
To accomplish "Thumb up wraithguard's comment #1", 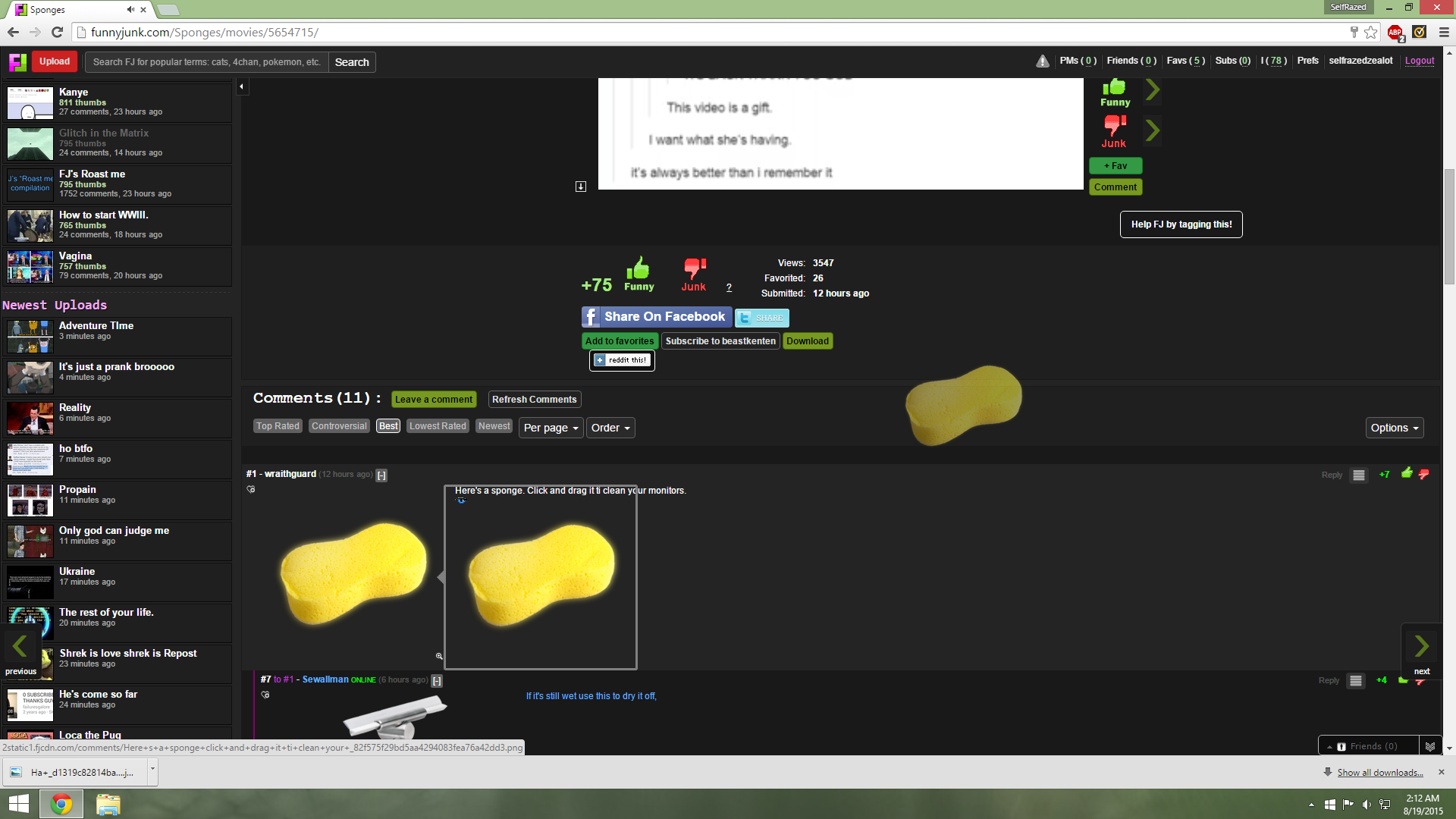I will coord(1407,474).
